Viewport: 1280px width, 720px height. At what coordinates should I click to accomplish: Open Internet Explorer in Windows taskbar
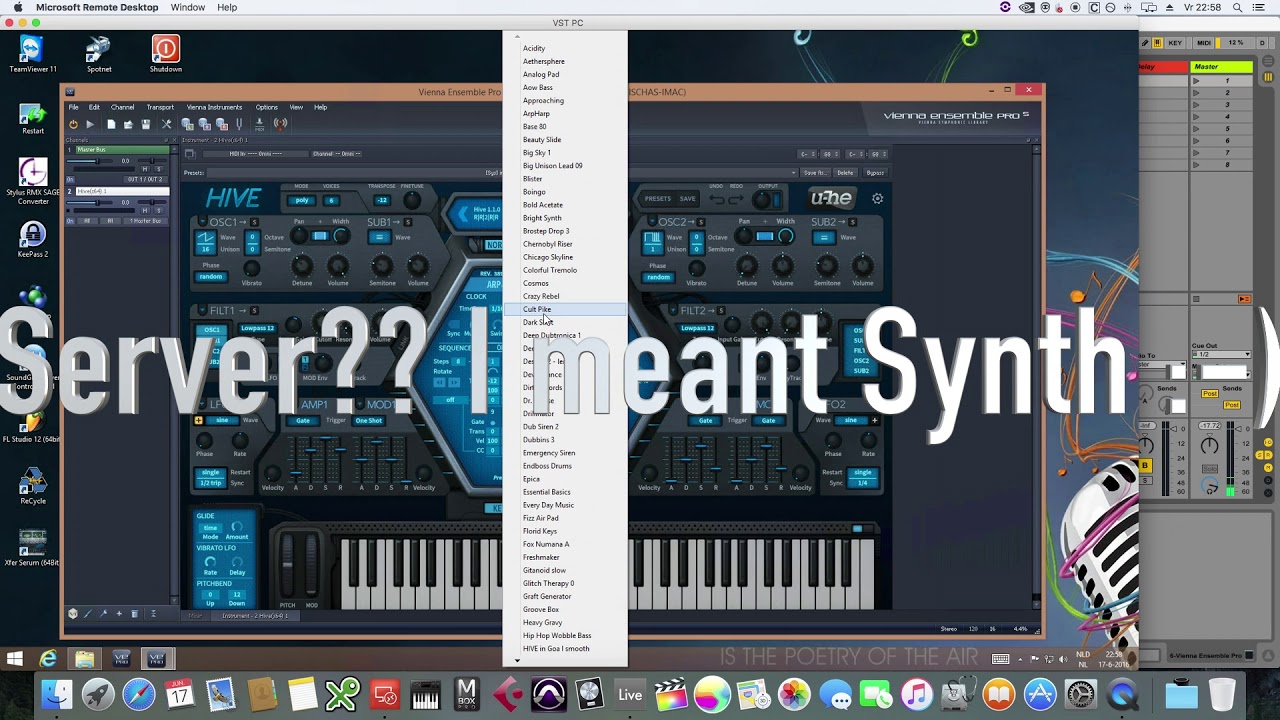tap(48, 659)
